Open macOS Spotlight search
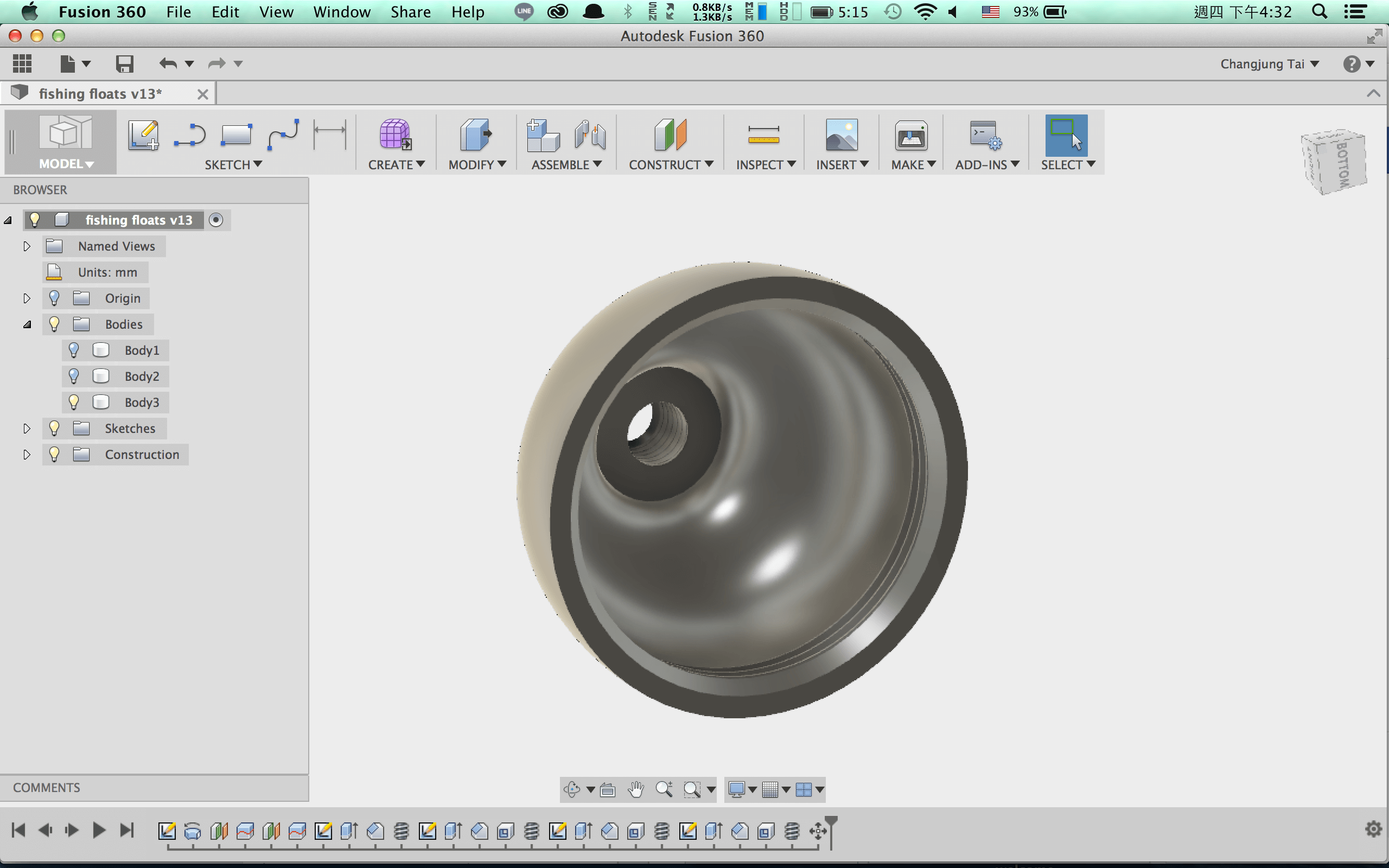The width and height of the screenshot is (1389, 868). tap(1320, 11)
